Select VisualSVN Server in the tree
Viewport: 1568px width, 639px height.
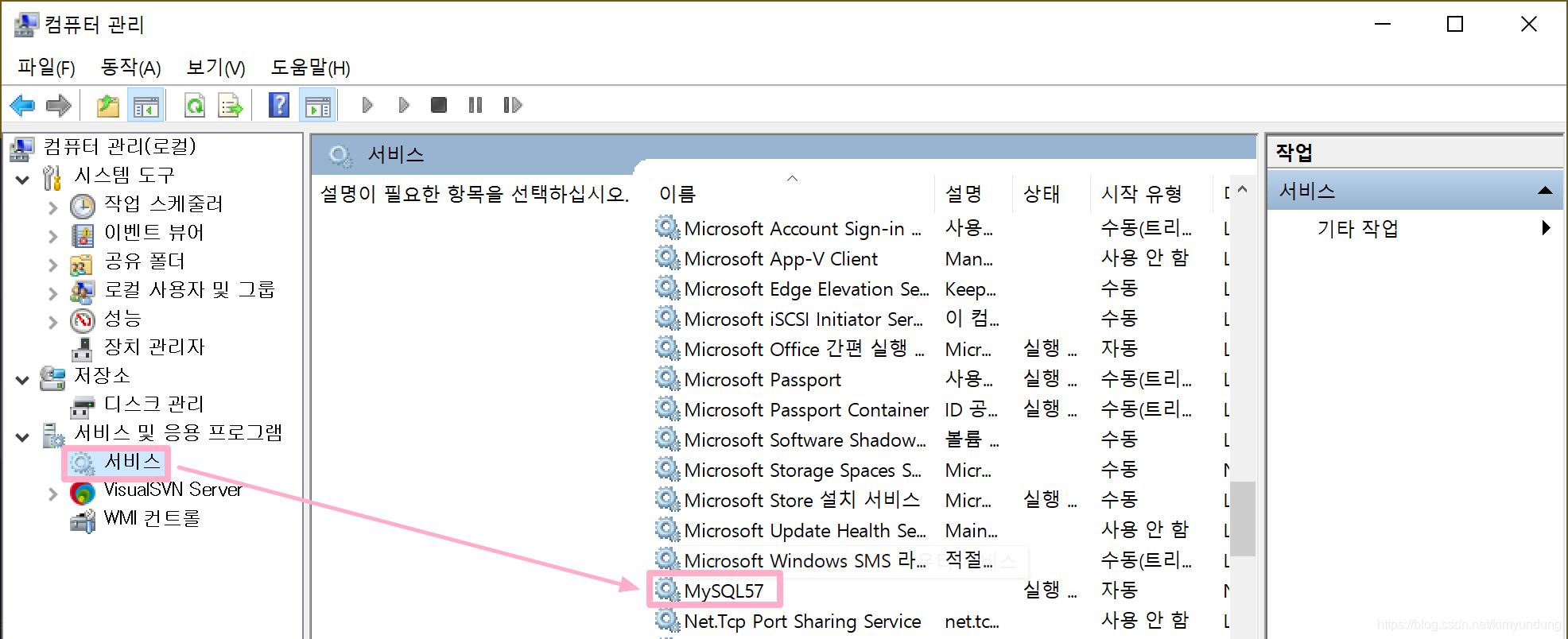(x=173, y=490)
